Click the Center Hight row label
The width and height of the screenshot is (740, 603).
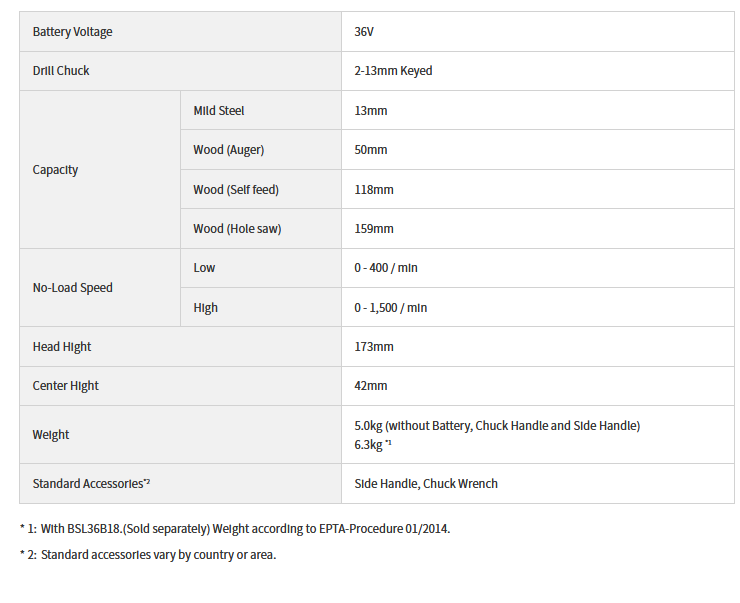(65, 386)
